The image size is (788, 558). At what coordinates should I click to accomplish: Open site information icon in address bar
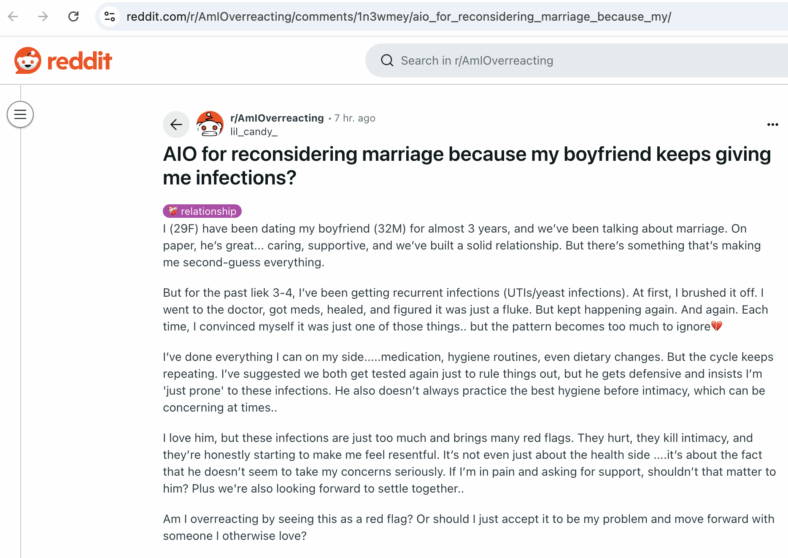tap(110, 17)
